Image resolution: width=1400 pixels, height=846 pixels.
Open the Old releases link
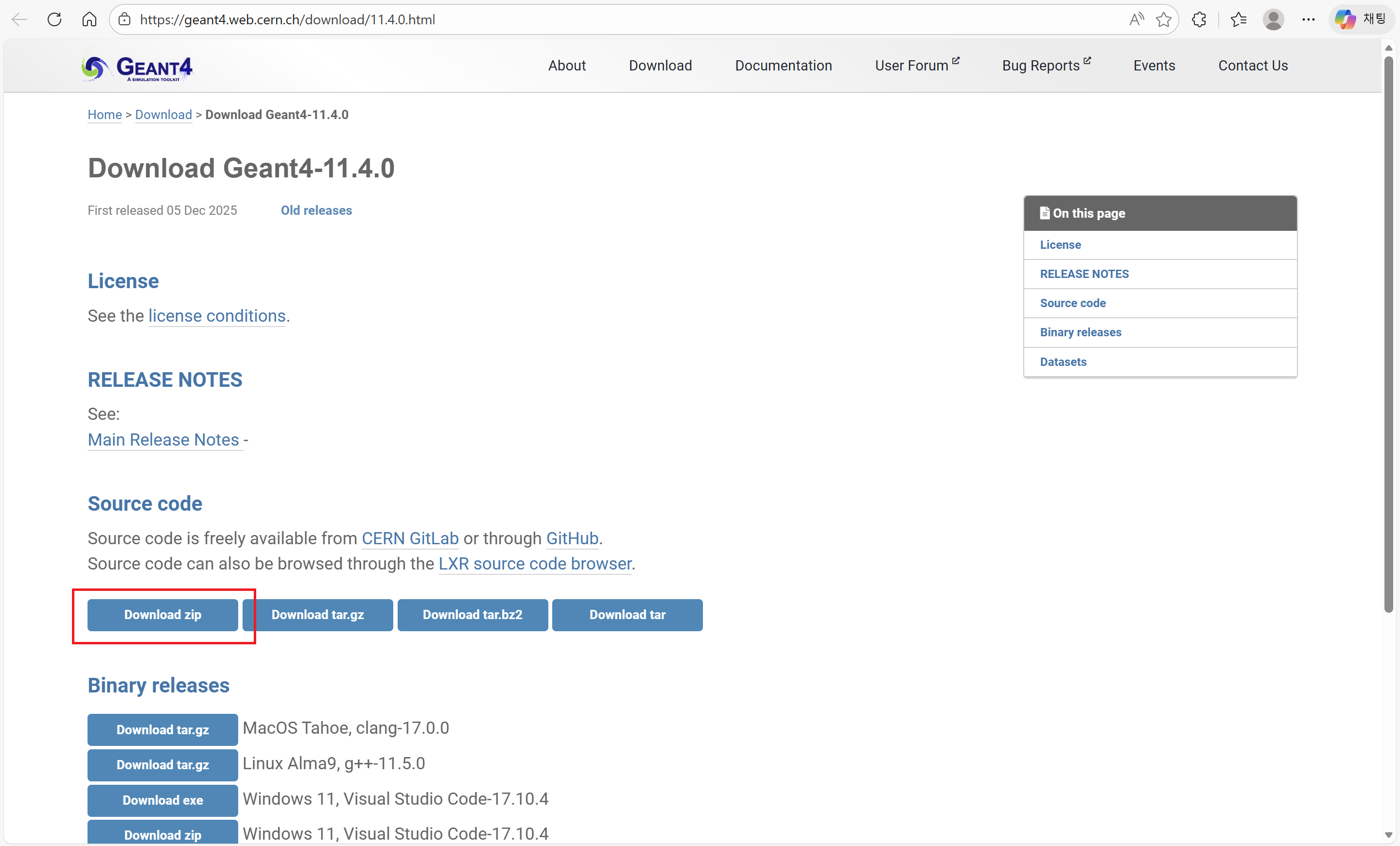(316, 210)
